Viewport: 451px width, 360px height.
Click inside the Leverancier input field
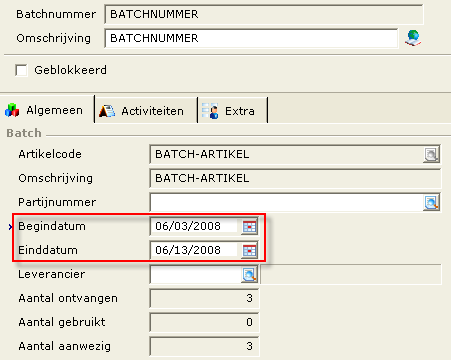tap(195, 274)
